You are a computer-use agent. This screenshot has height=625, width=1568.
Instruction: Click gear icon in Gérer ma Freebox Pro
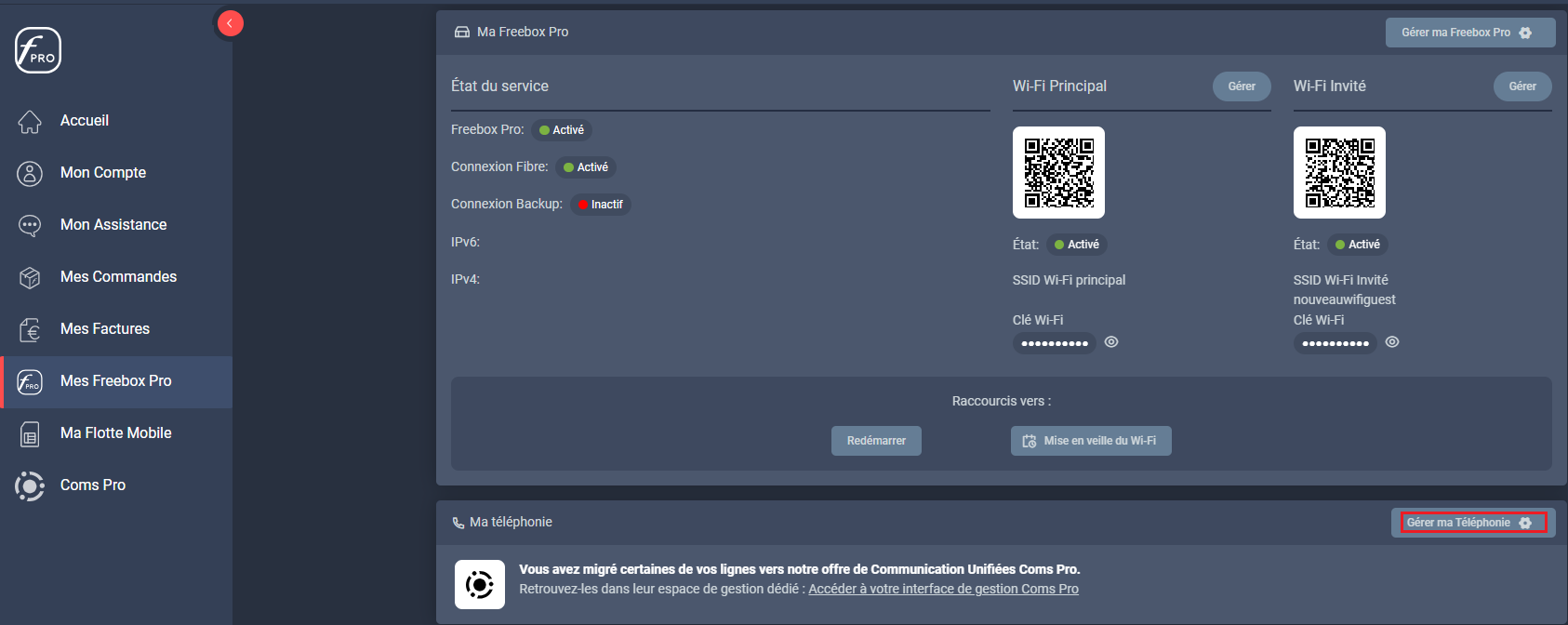click(1525, 33)
